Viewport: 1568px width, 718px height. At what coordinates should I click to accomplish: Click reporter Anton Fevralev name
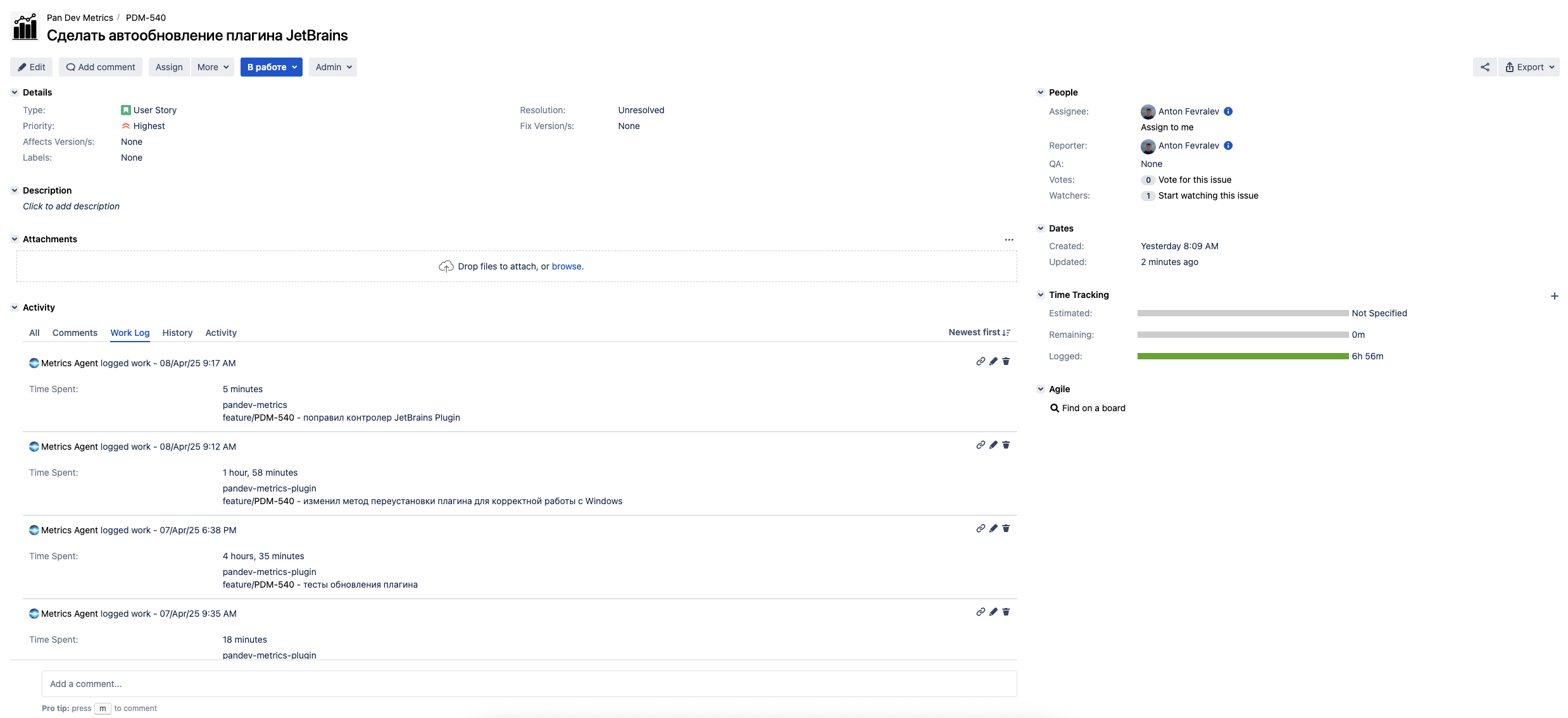(1188, 145)
